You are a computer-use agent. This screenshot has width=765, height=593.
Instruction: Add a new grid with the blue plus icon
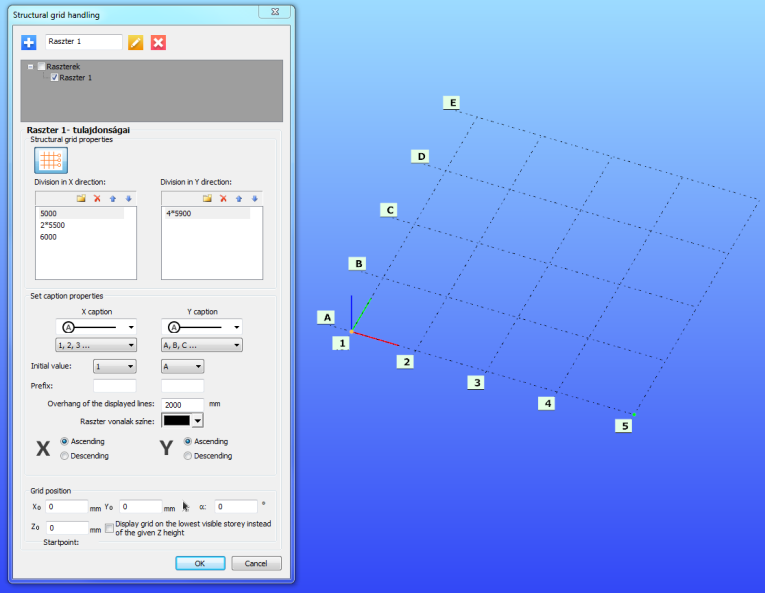click(x=29, y=42)
